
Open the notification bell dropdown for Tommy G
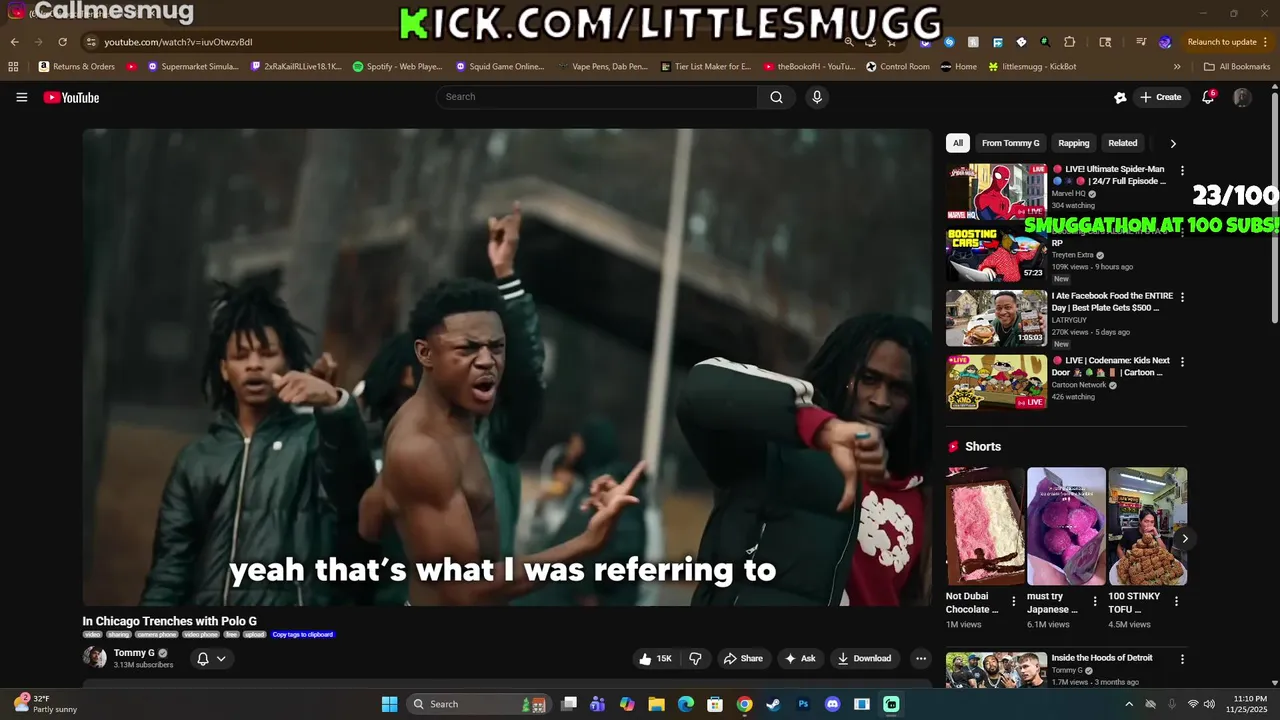(211, 658)
